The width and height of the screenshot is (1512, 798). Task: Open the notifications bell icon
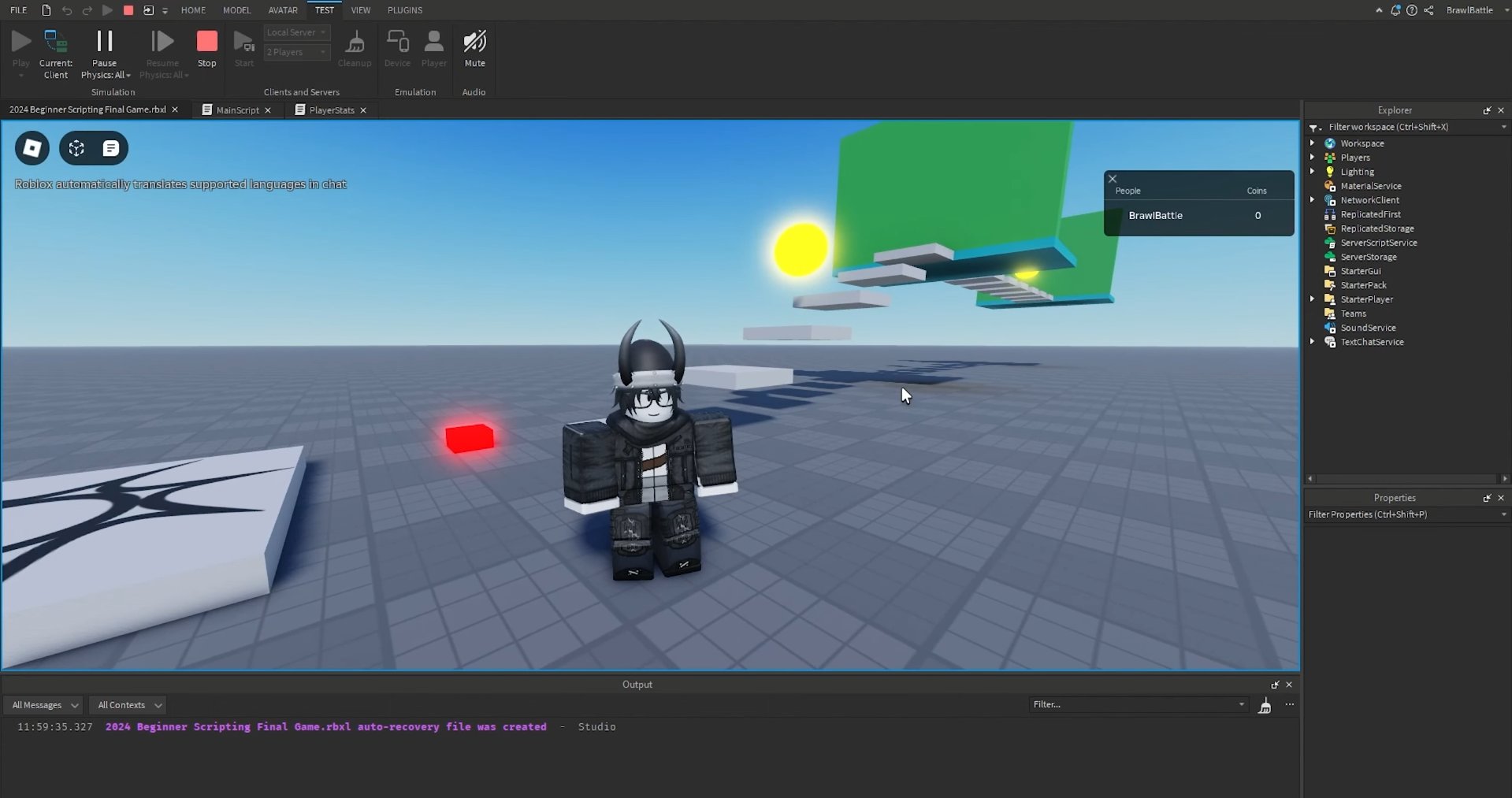click(x=1395, y=10)
